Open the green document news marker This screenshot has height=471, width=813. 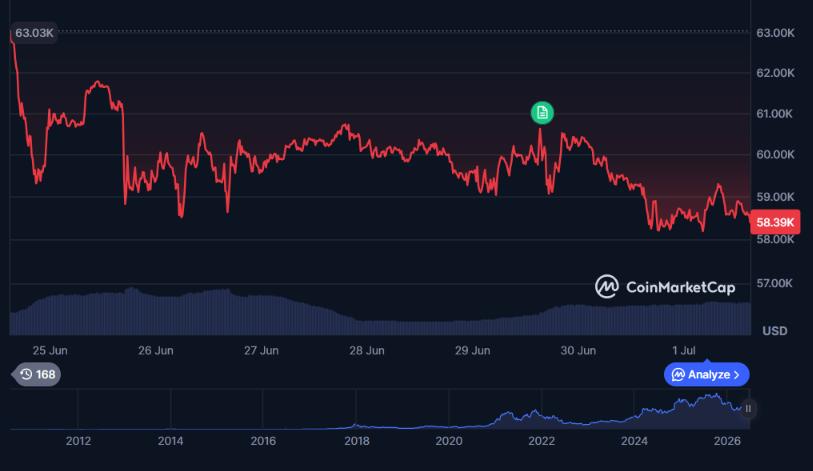pyautogui.click(x=542, y=113)
